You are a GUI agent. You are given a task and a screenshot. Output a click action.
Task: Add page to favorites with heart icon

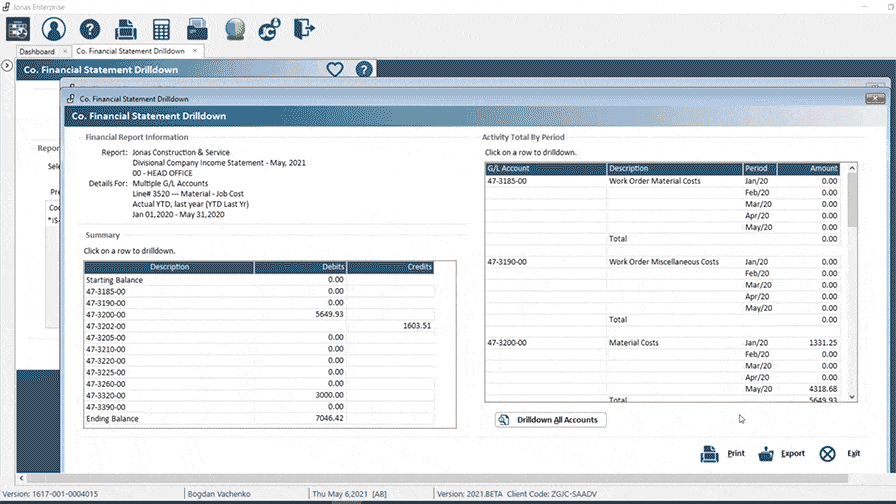pyautogui.click(x=335, y=70)
